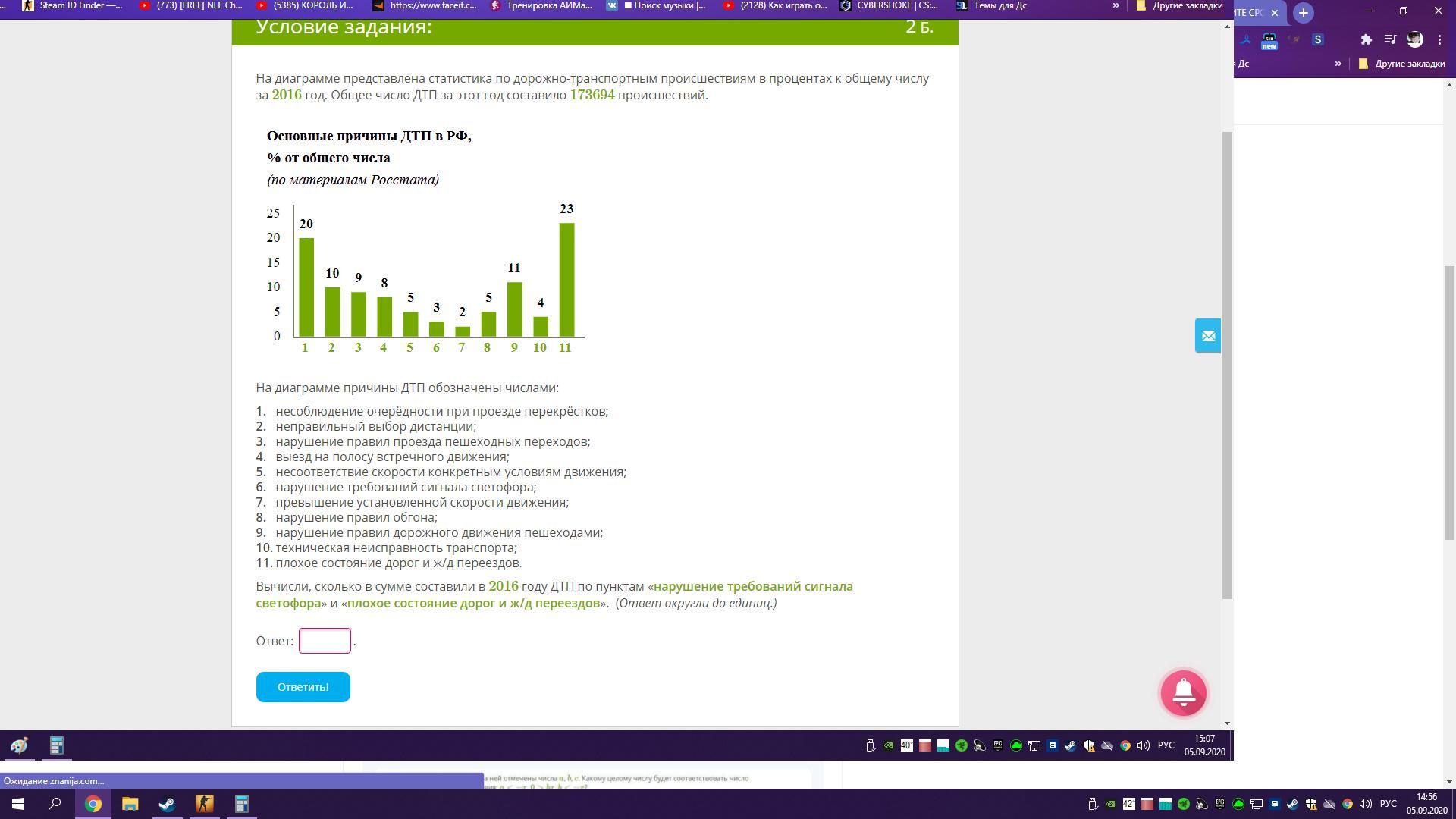This screenshot has height=819, width=1456.
Task: Open Темы для Дс bookmark
Action: pyautogui.click(x=991, y=5)
